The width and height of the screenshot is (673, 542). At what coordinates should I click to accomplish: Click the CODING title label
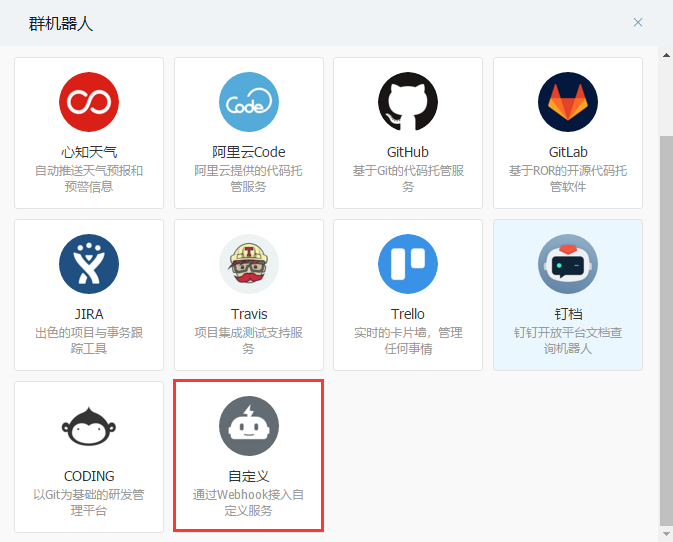coord(89,476)
